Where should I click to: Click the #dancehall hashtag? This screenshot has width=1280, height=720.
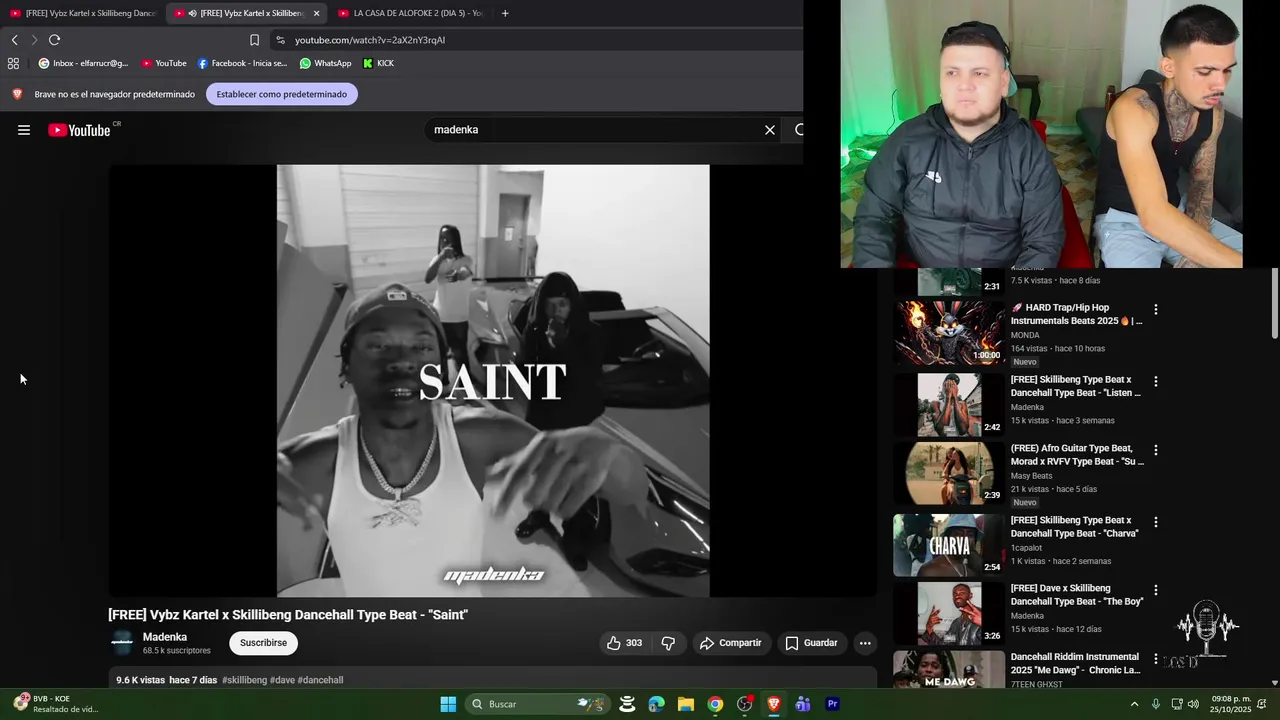[x=320, y=680]
